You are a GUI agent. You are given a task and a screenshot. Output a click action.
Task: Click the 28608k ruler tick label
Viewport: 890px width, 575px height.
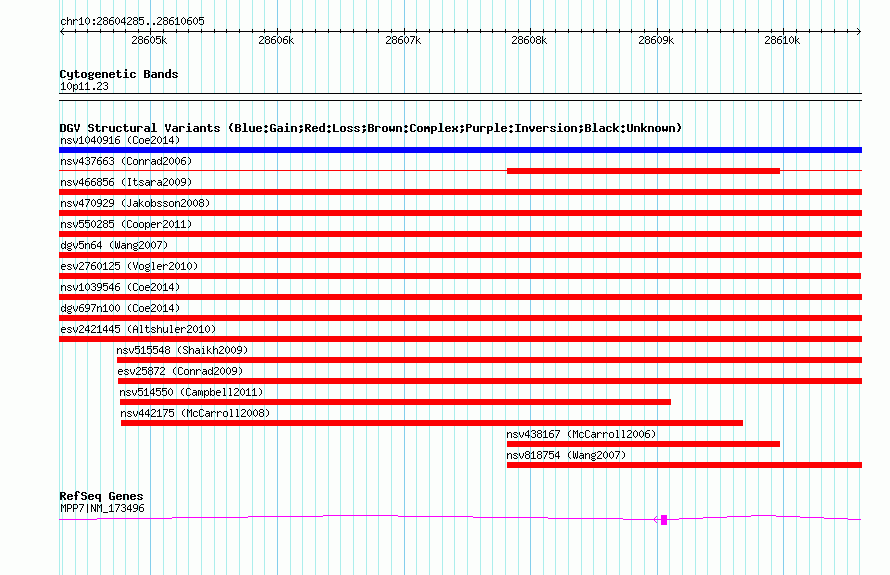pyautogui.click(x=529, y=40)
